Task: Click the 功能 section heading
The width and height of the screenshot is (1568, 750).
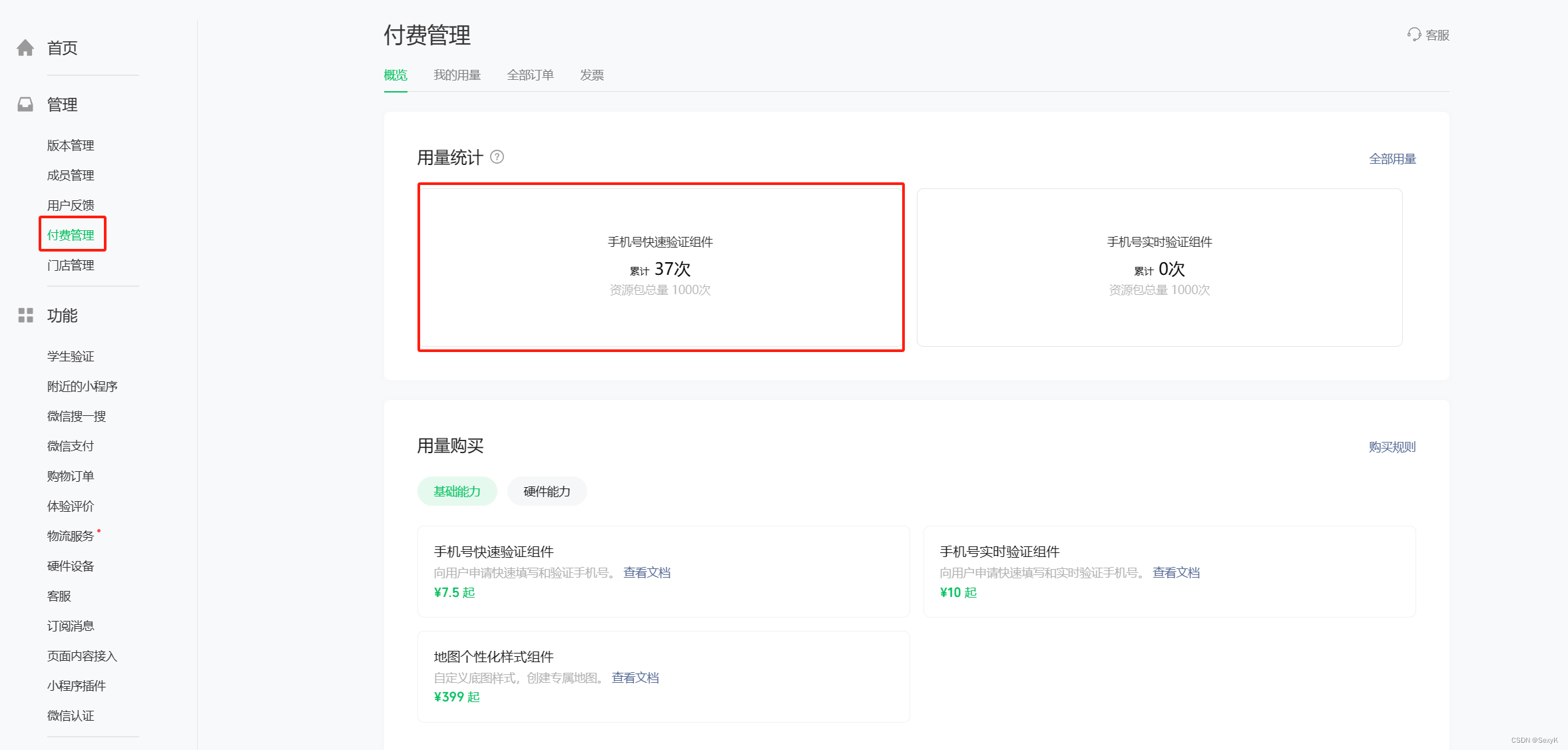Action: coord(63,315)
